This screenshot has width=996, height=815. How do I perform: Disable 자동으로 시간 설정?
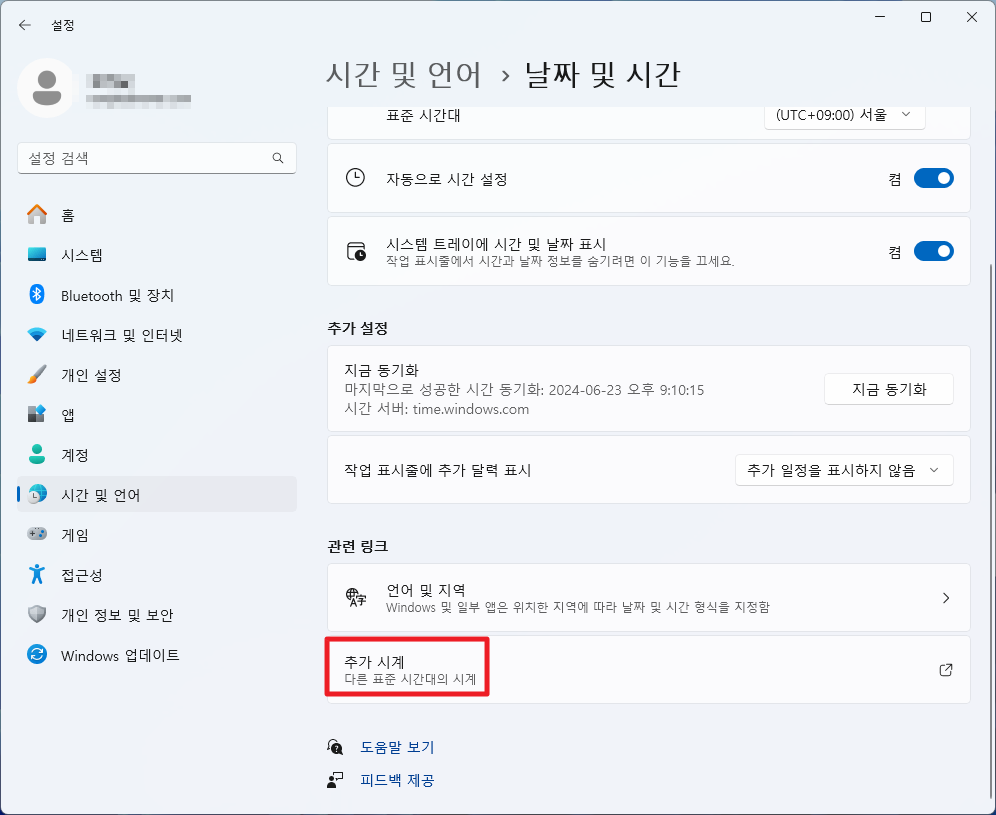click(933, 178)
